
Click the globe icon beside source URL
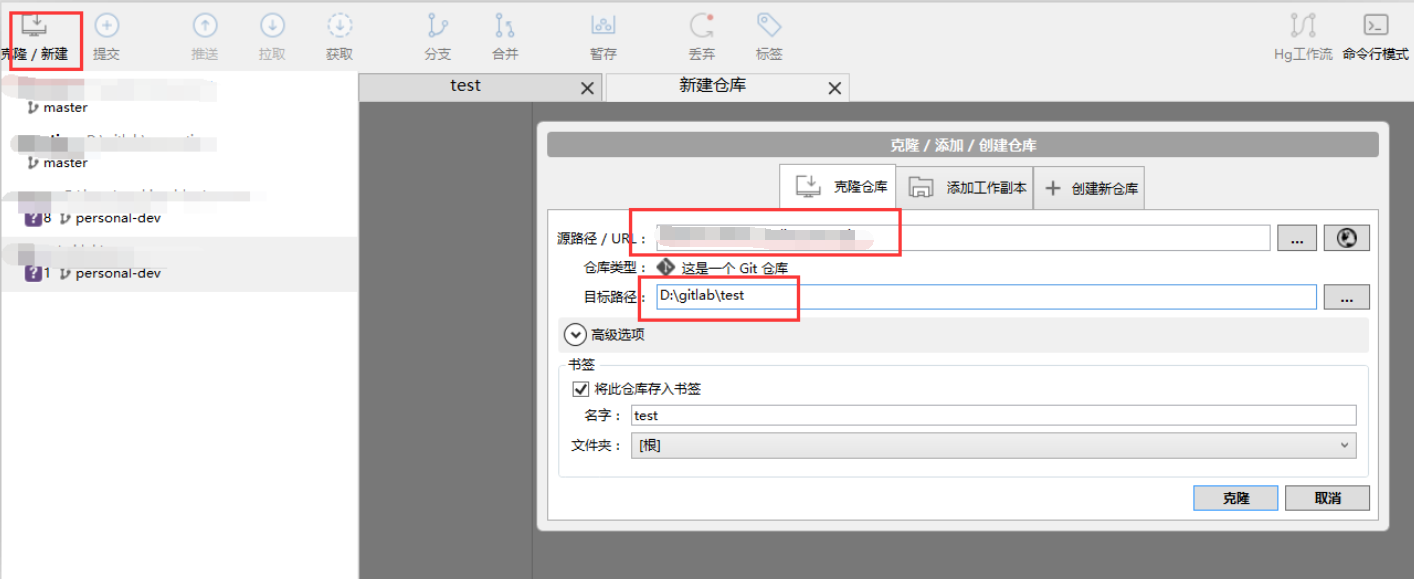coord(1346,238)
